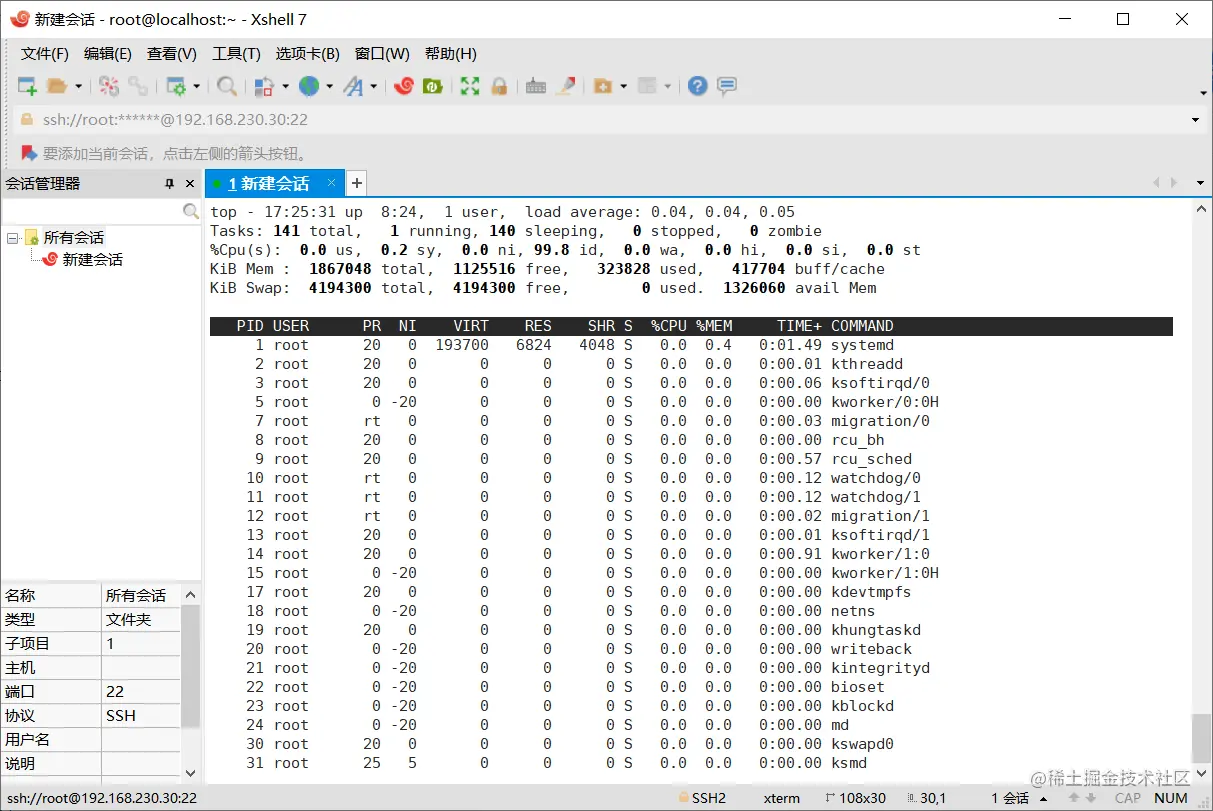Select 新建会话 session in tree
This screenshot has width=1213, height=811.
pyautogui.click(x=92, y=260)
